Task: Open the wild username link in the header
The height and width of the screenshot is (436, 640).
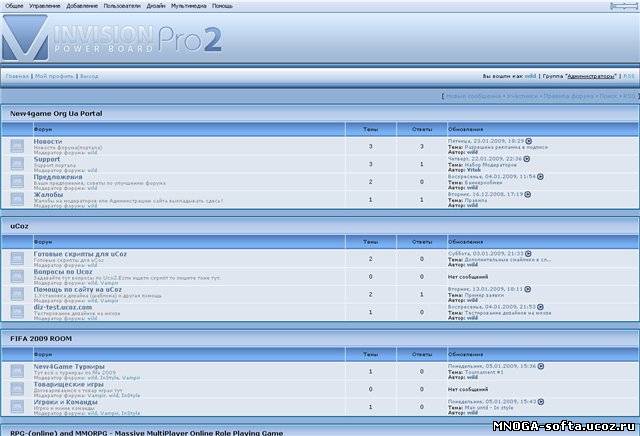Action: point(530,76)
